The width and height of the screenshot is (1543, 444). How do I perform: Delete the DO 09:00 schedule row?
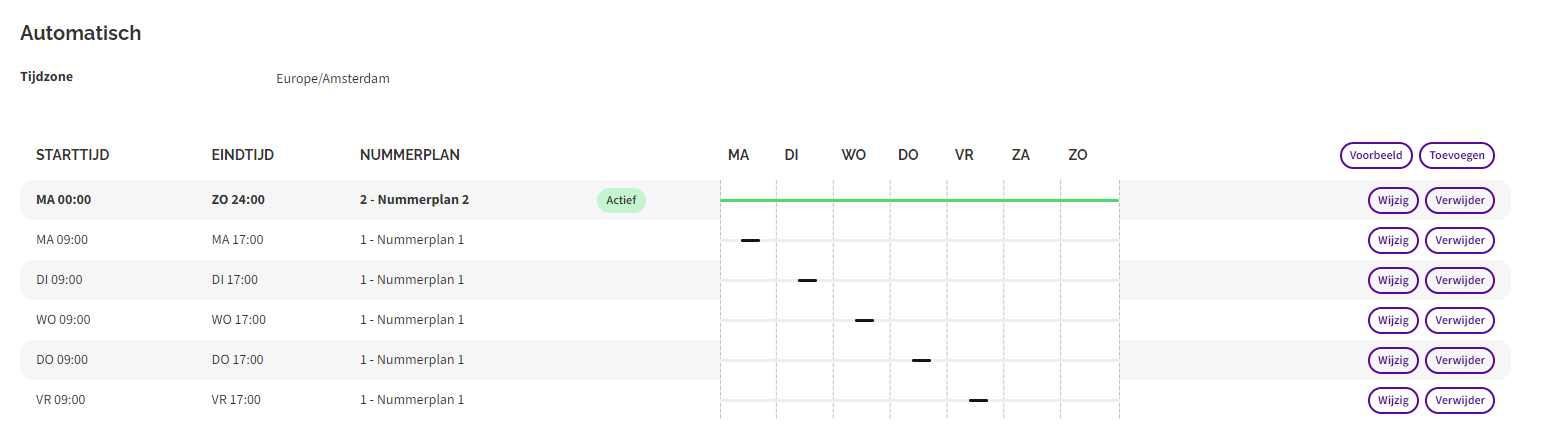coord(1460,360)
